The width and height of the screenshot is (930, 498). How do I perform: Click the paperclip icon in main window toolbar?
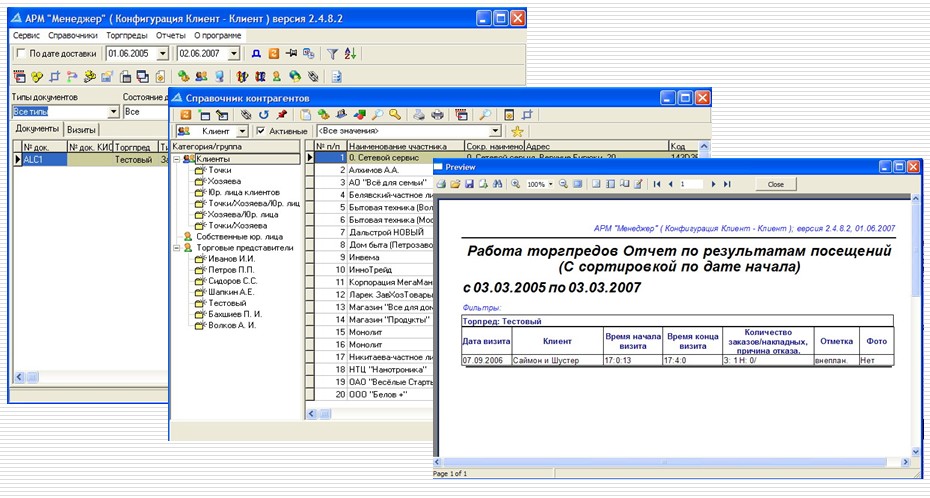313,76
